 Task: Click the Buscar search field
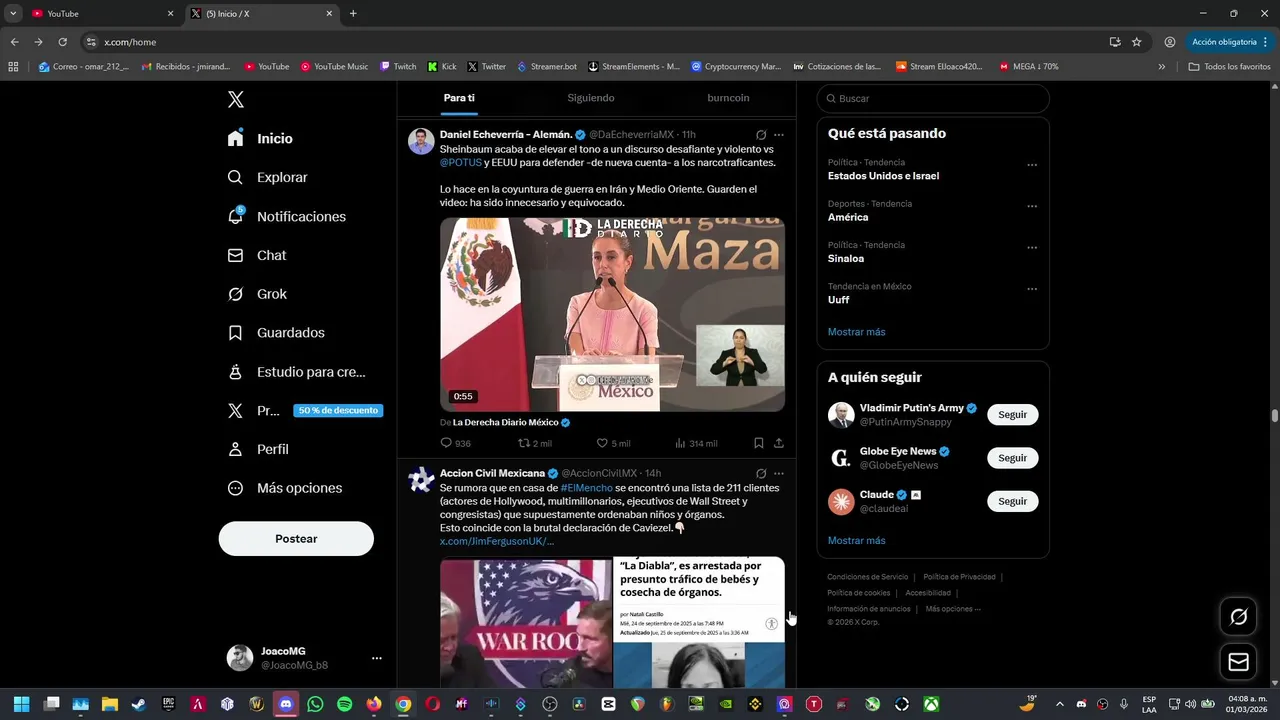[x=933, y=99]
